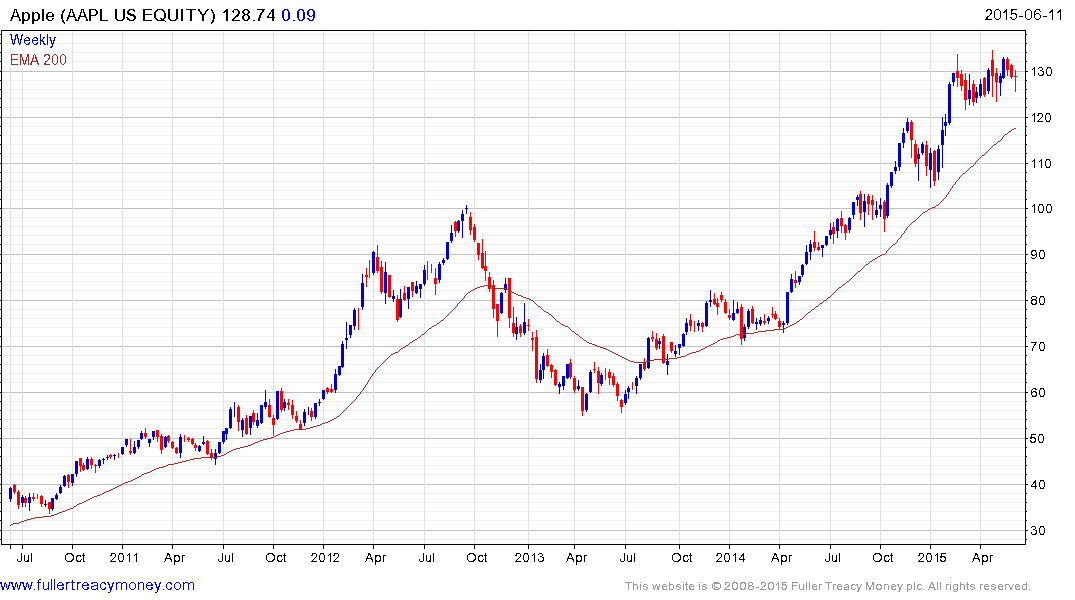
Task: Click the 50 price axis label
Action: tap(1038, 439)
